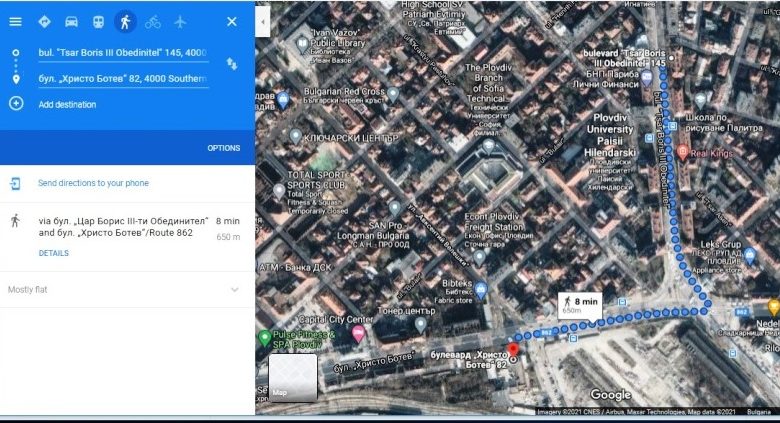Click the Add destination label
The height and width of the screenshot is (423, 780).
click(67, 105)
